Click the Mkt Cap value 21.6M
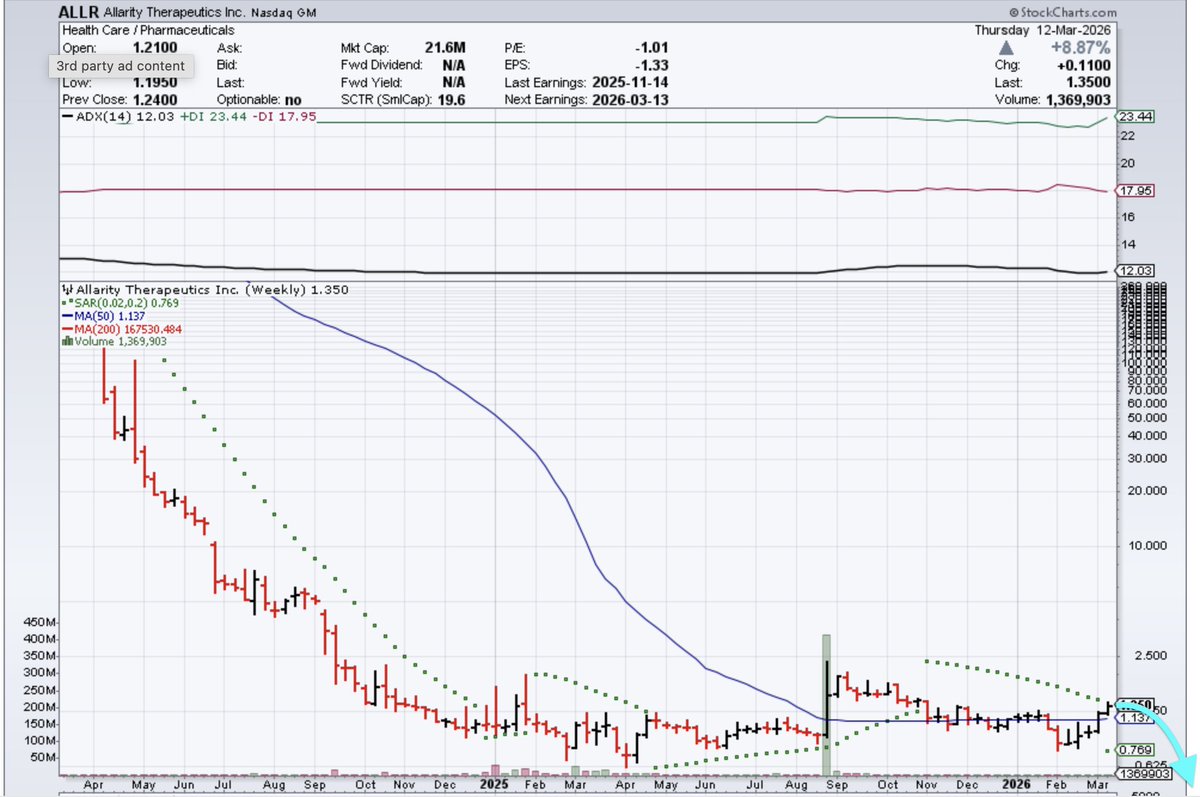The height and width of the screenshot is (797, 1200). pos(446,48)
